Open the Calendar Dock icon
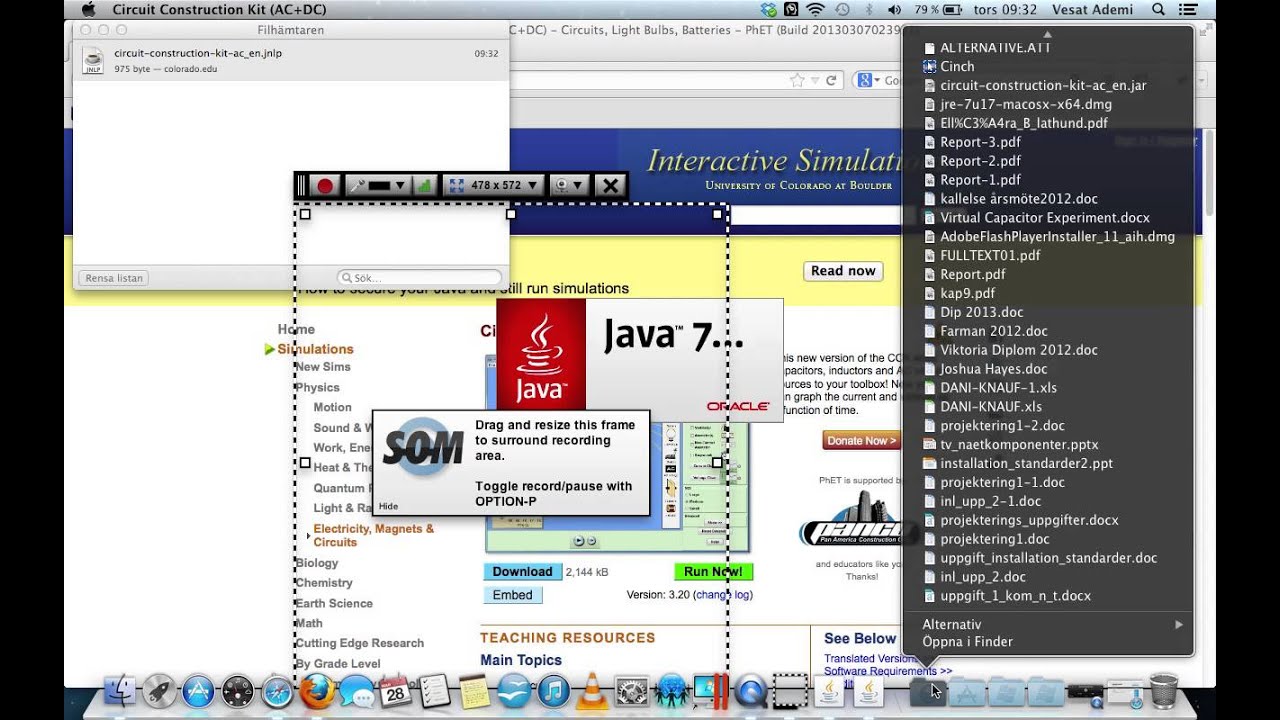Viewport: 1280px width, 720px height. click(x=396, y=691)
